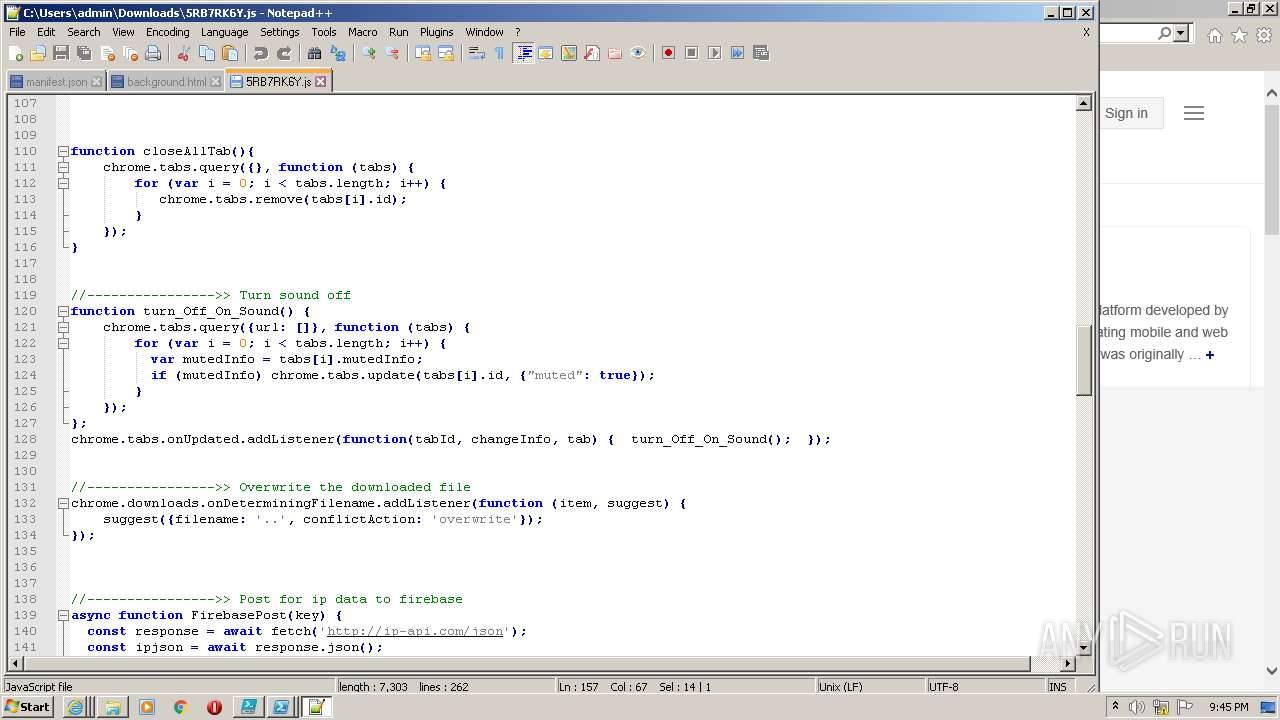Open the user-defined language toolbar icon
This screenshot has height=720, width=1280.
click(546, 53)
